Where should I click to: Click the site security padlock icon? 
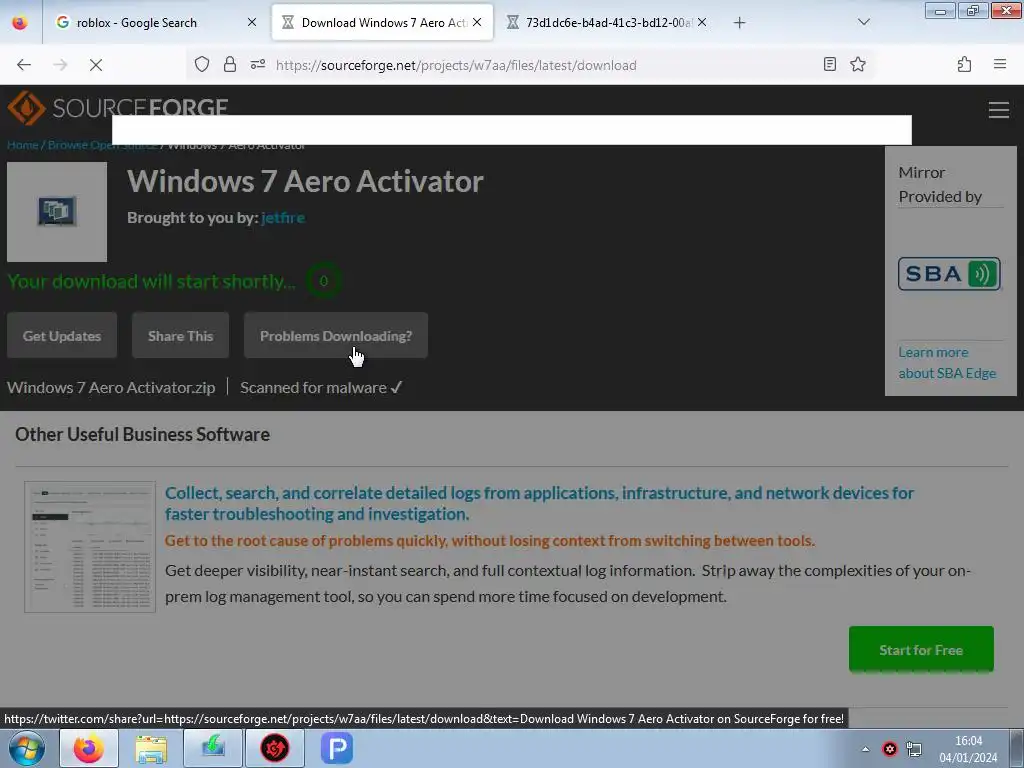click(x=230, y=64)
